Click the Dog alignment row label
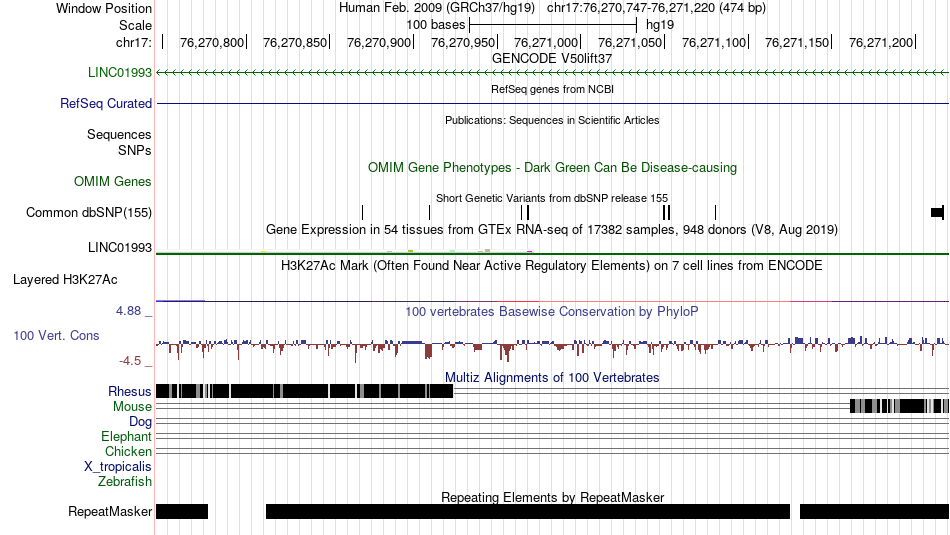The width and height of the screenshot is (950, 535). 140,422
